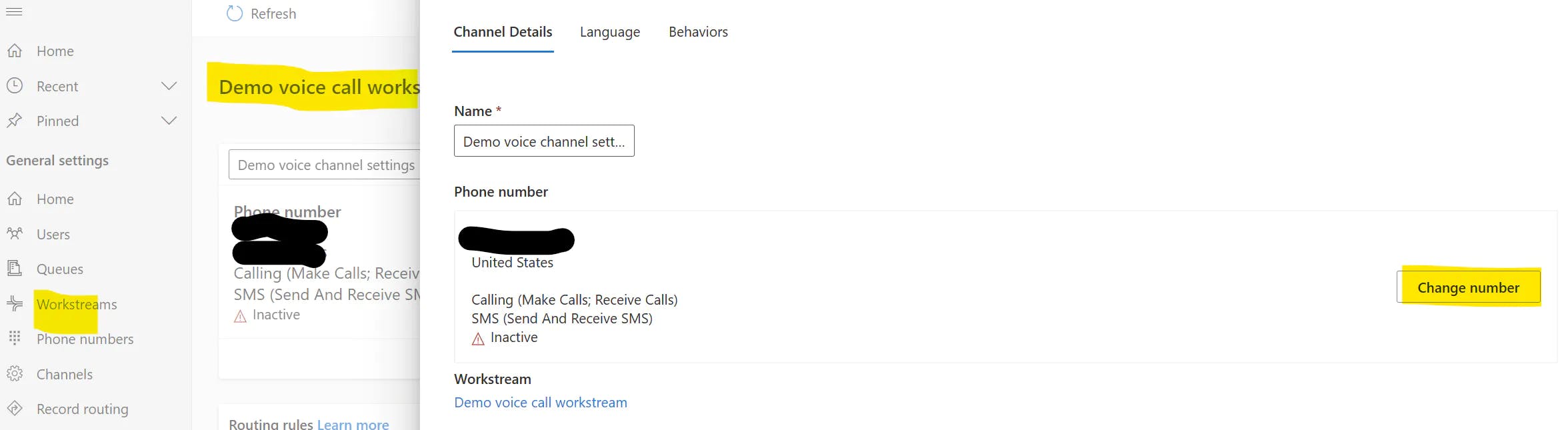Expand the Recent section chevron
Viewport: 1568px width, 430px height.
point(169,86)
